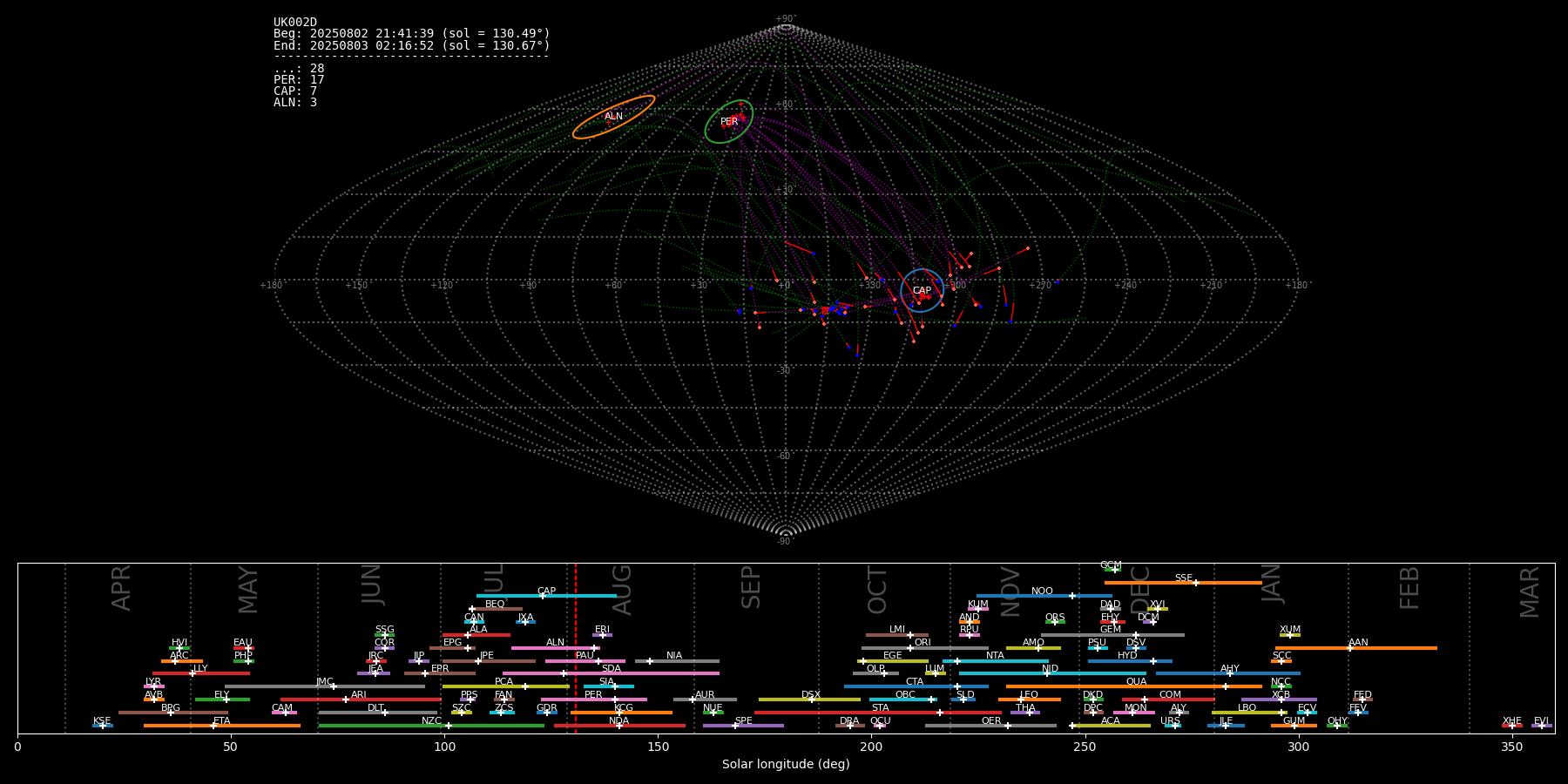Click the +120 longitude label

click(441, 285)
